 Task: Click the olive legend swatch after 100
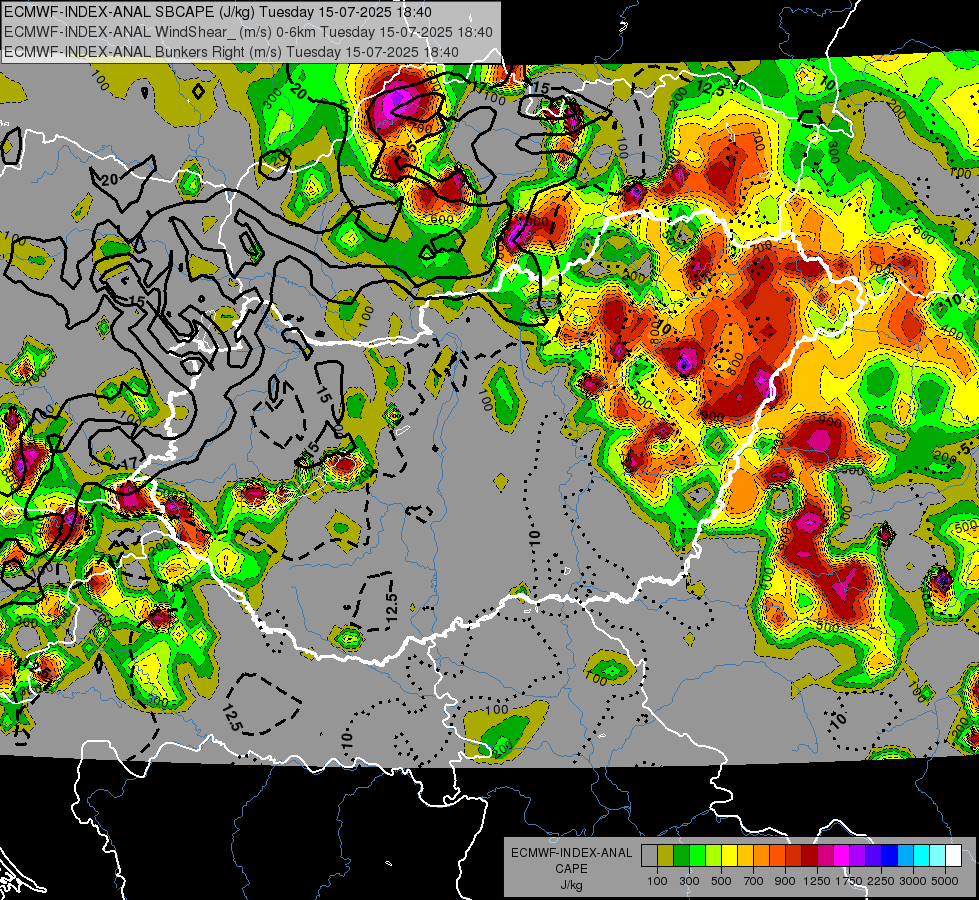[x=665, y=855]
